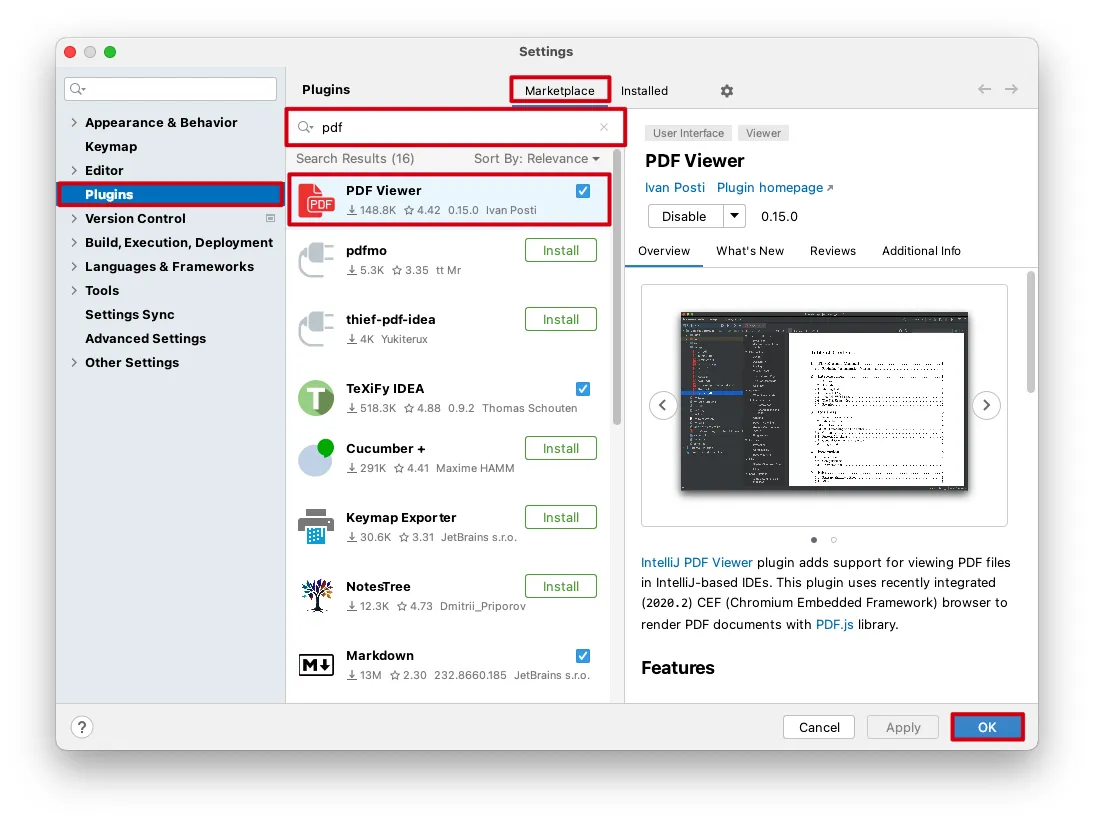1094x824 pixels.
Task: Install the Keymap Exporter plugin
Action: click(x=561, y=518)
